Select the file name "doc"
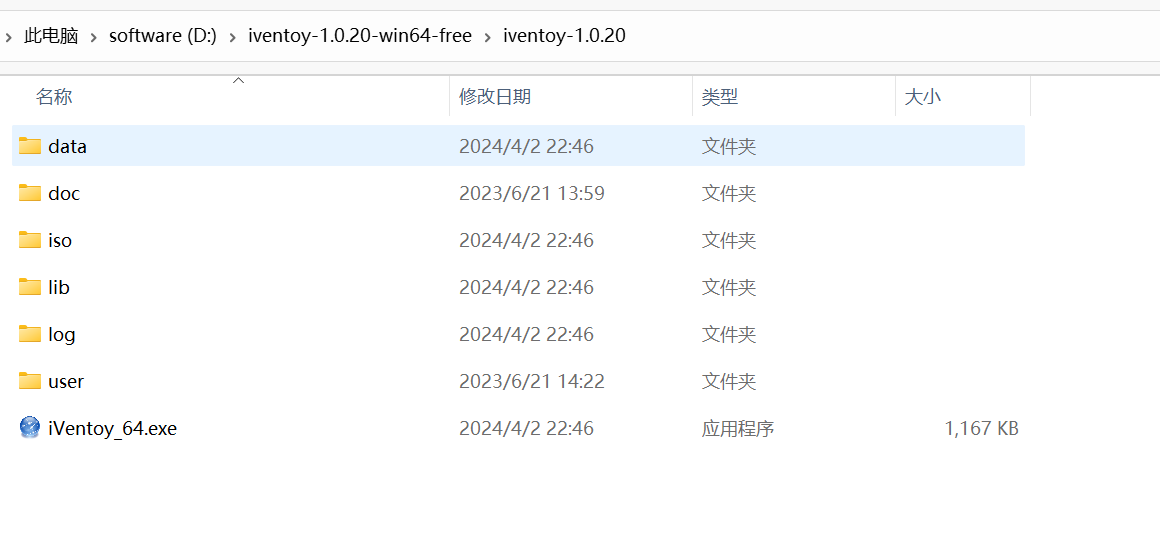The image size is (1160, 534). point(64,194)
